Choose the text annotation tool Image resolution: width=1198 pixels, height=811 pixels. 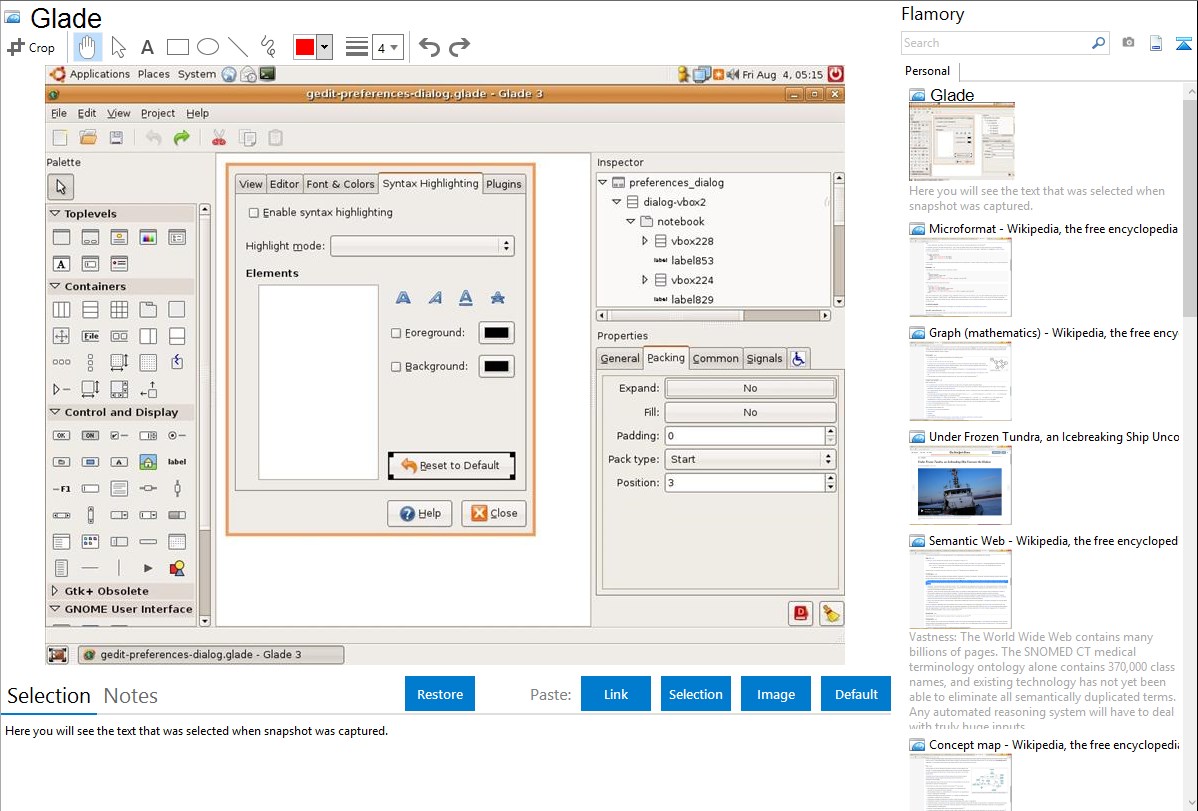(147, 47)
